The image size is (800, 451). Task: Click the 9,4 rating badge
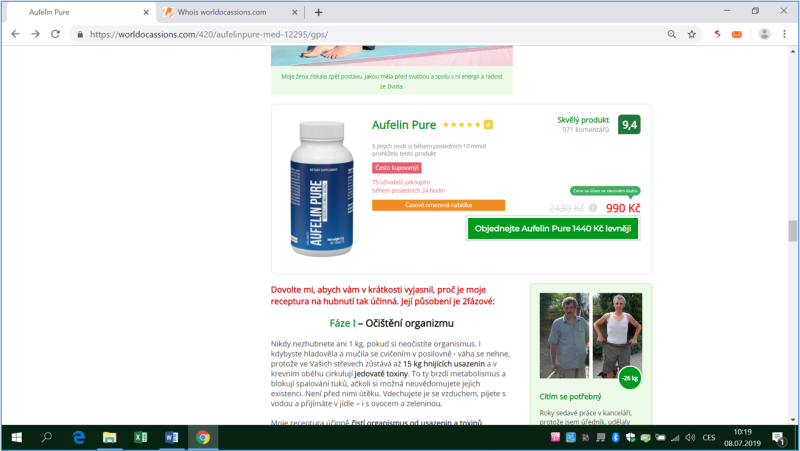click(629, 124)
